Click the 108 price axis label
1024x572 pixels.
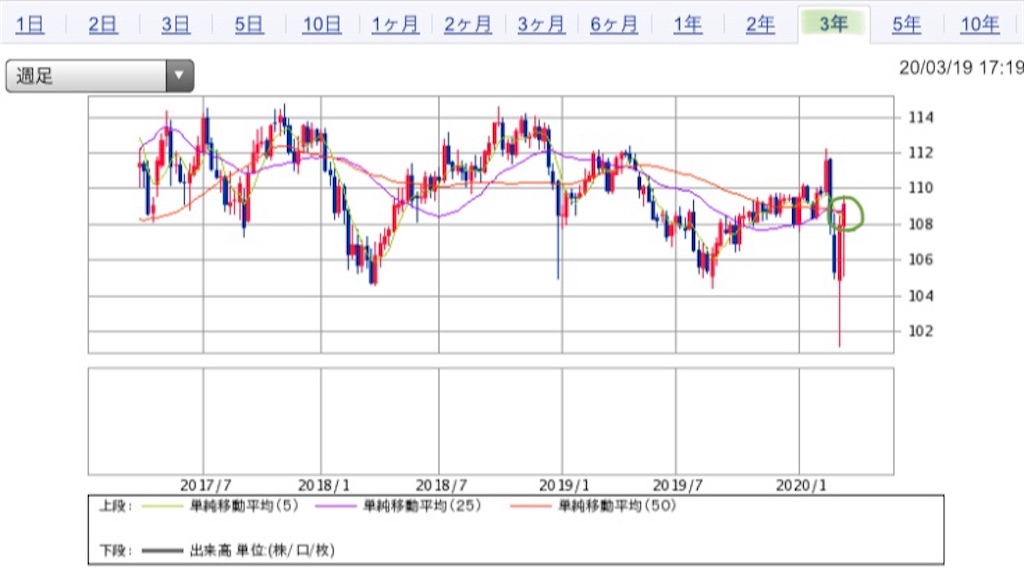(x=921, y=224)
